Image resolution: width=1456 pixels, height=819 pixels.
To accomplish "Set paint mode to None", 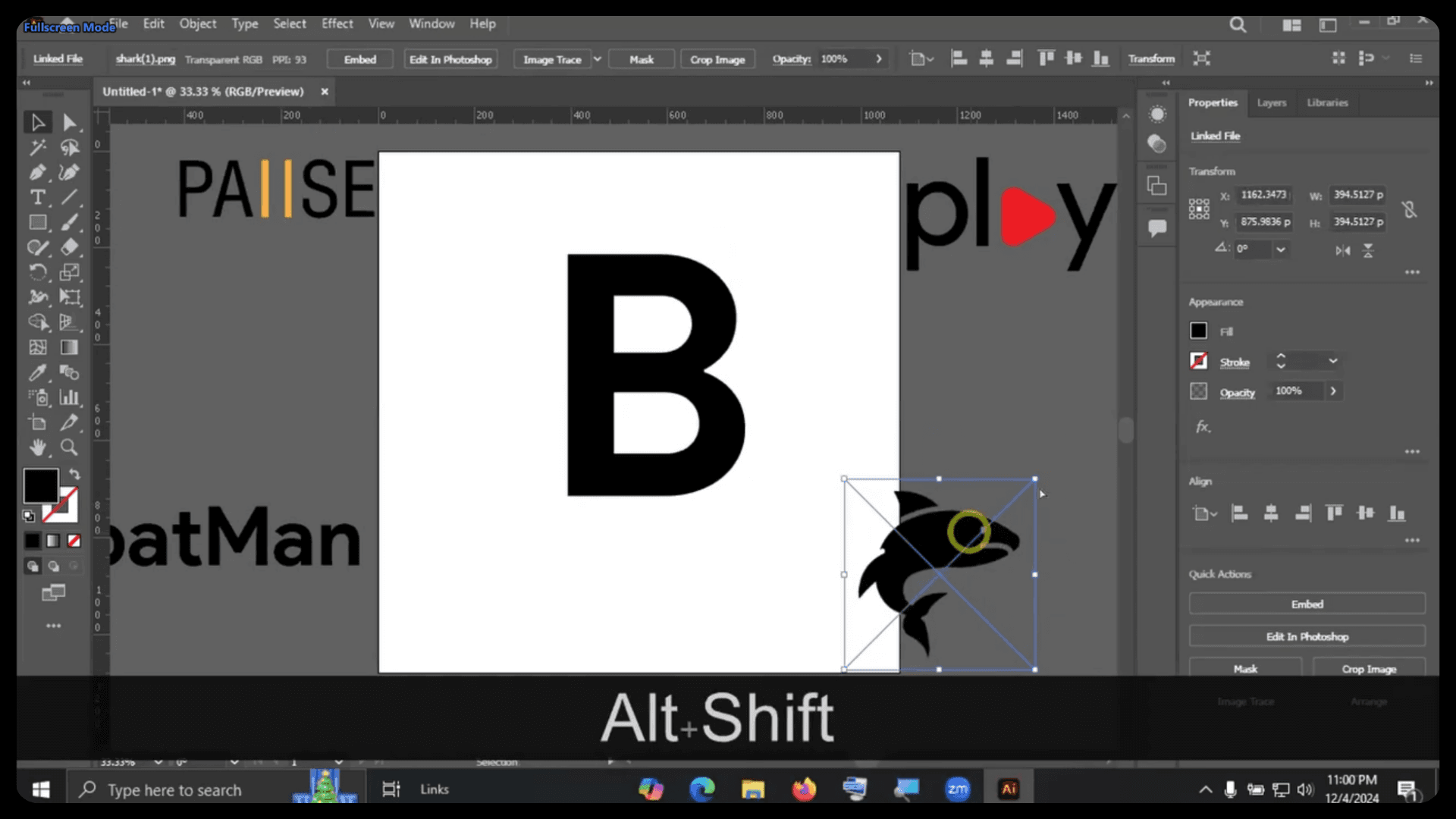I will tap(74, 541).
